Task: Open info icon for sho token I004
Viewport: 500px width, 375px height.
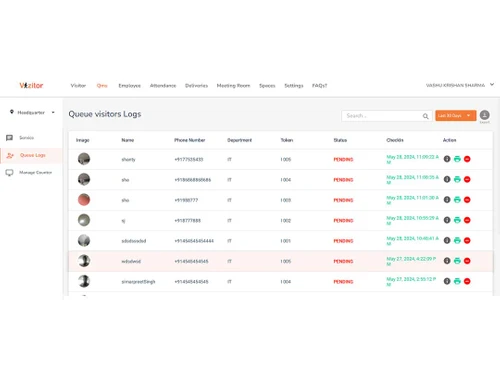Action: coord(447,179)
